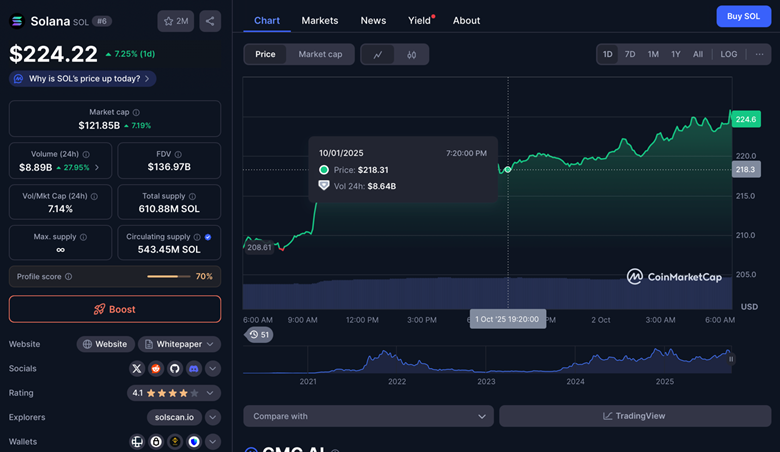The width and height of the screenshot is (780, 452).
Task: Switch to the Markets tab
Action: [320, 20]
